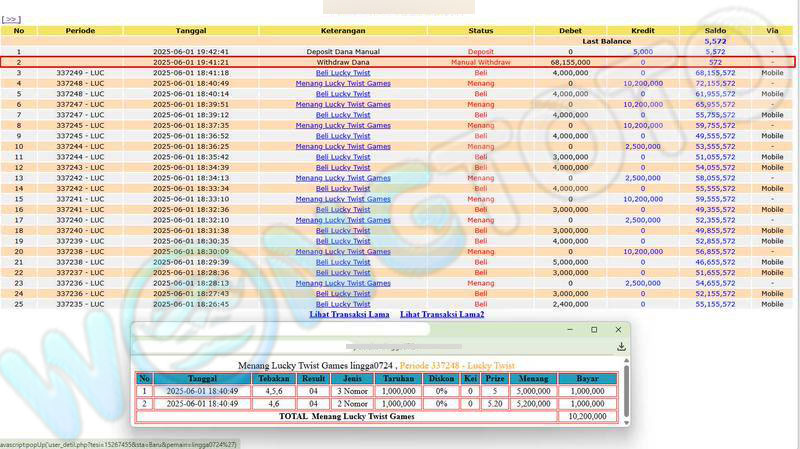Click the [>>] next page link
Screen dimensions: 800x449
click(12, 19)
